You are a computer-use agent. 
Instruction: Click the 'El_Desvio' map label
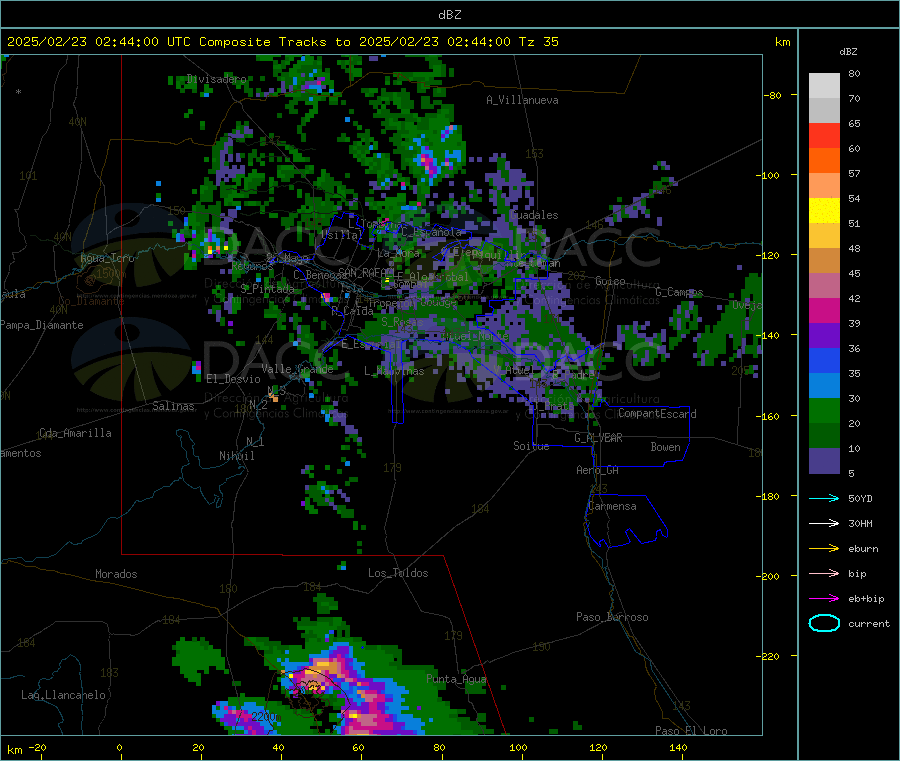click(233, 379)
